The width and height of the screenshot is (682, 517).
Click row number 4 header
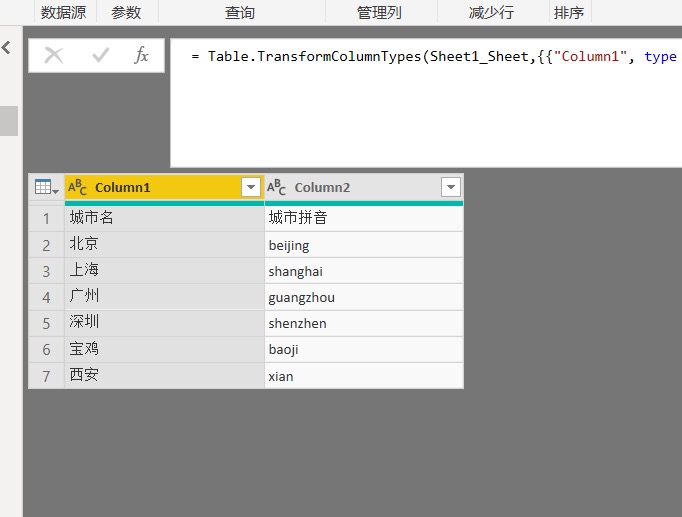(47, 297)
